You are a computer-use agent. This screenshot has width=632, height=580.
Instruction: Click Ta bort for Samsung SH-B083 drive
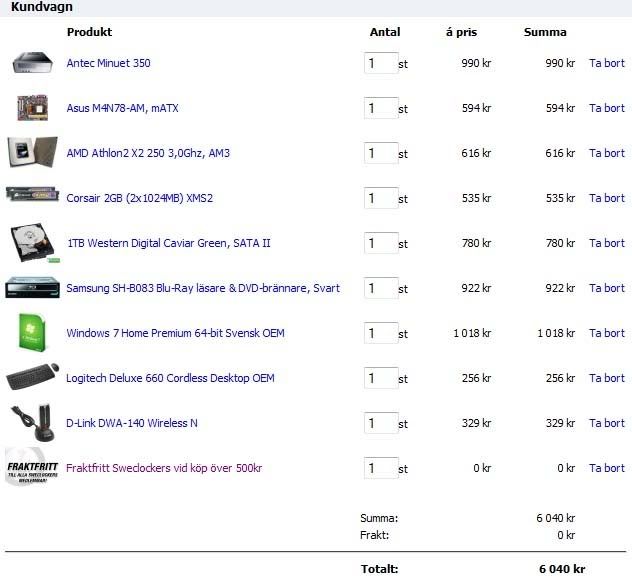(x=606, y=288)
